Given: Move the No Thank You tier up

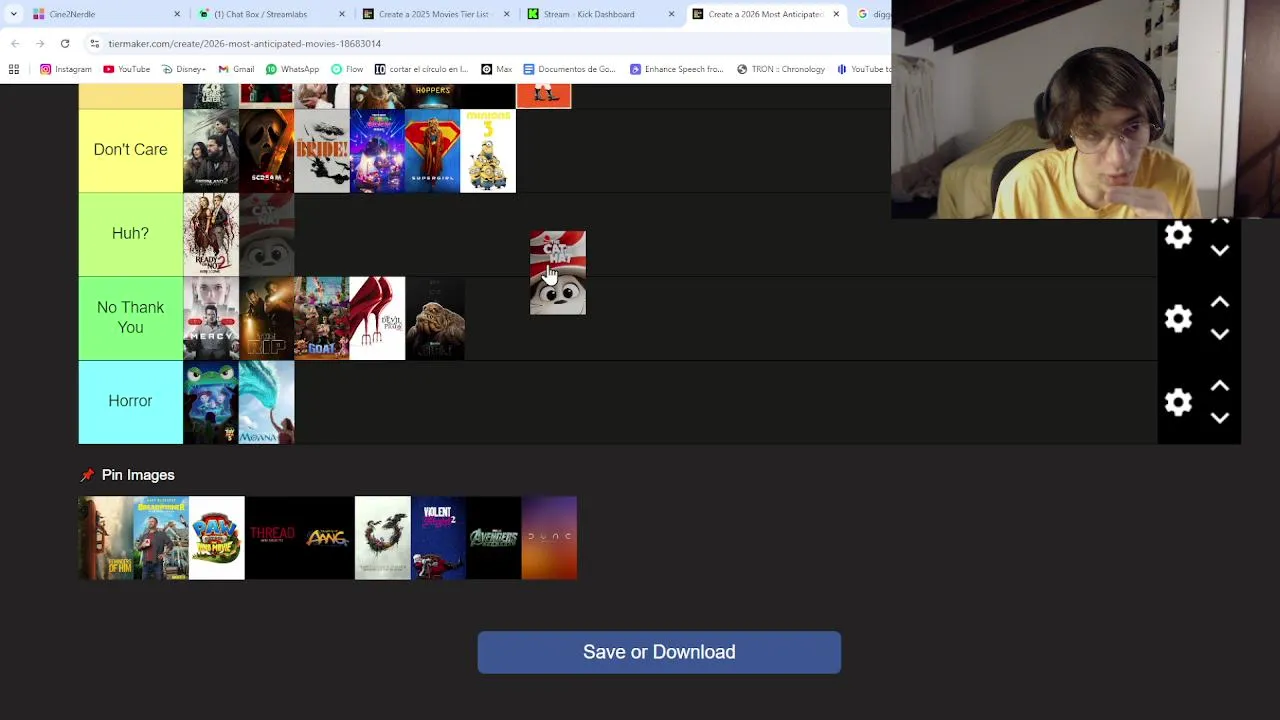Looking at the screenshot, I should (x=1220, y=302).
